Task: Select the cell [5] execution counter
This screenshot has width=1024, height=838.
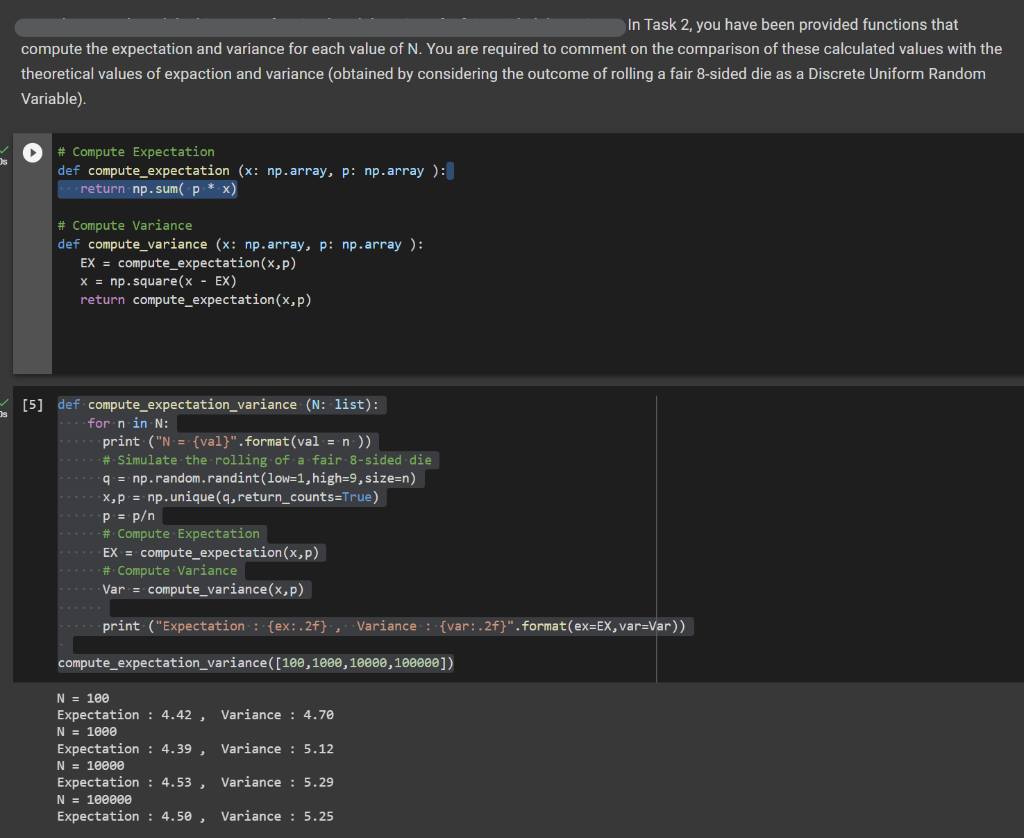Action: 33,405
